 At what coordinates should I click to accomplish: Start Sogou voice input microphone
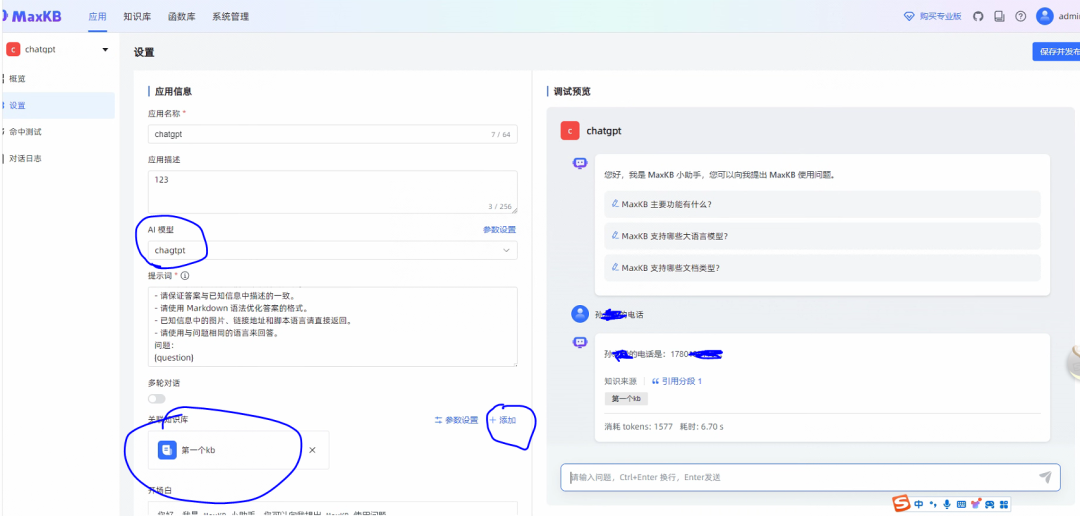click(947, 504)
